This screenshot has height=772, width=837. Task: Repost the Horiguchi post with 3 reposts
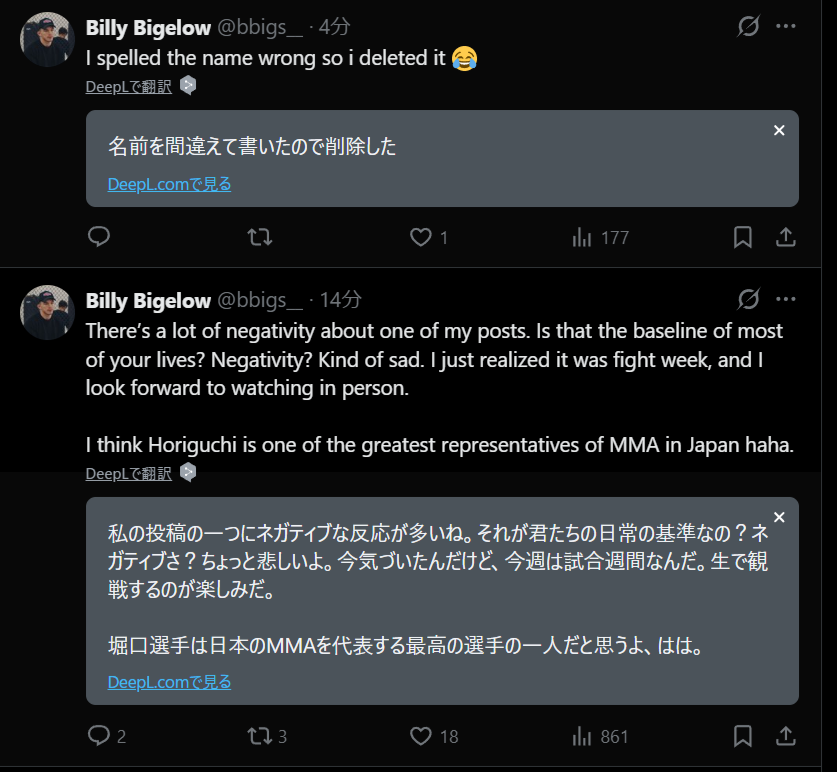[x=260, y=736]
